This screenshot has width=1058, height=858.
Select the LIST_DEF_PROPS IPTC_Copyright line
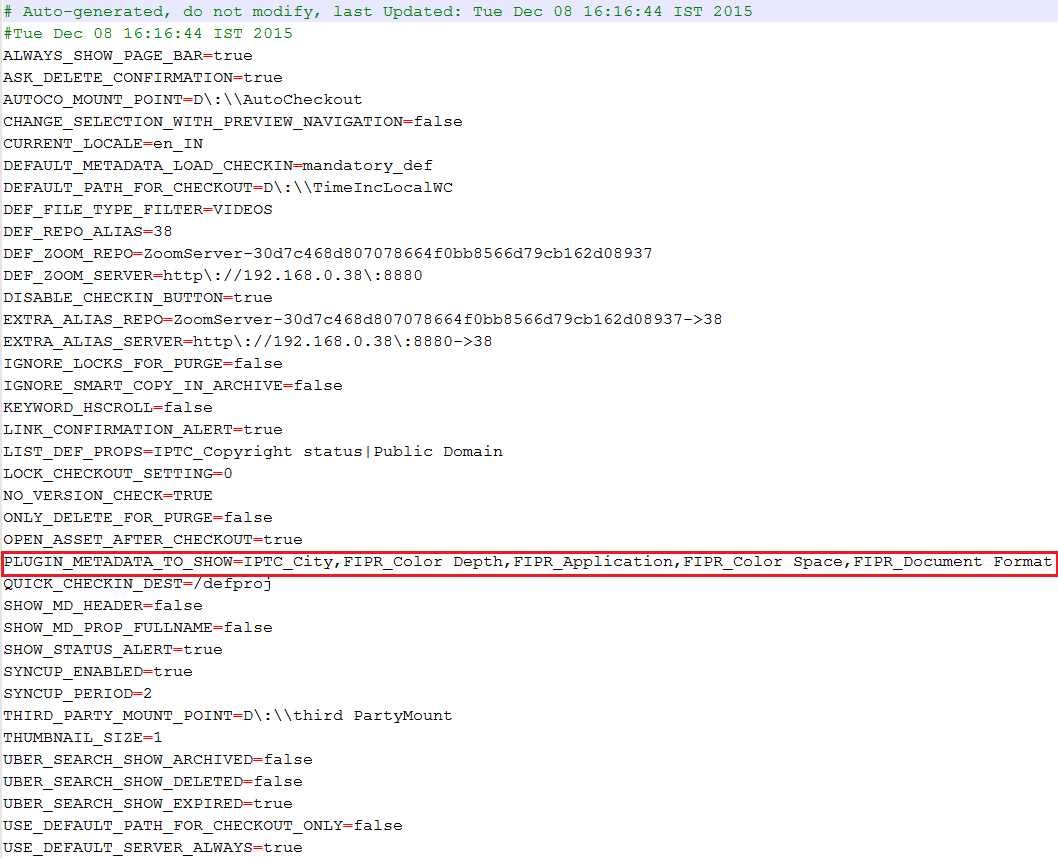[x=252, y=451]
